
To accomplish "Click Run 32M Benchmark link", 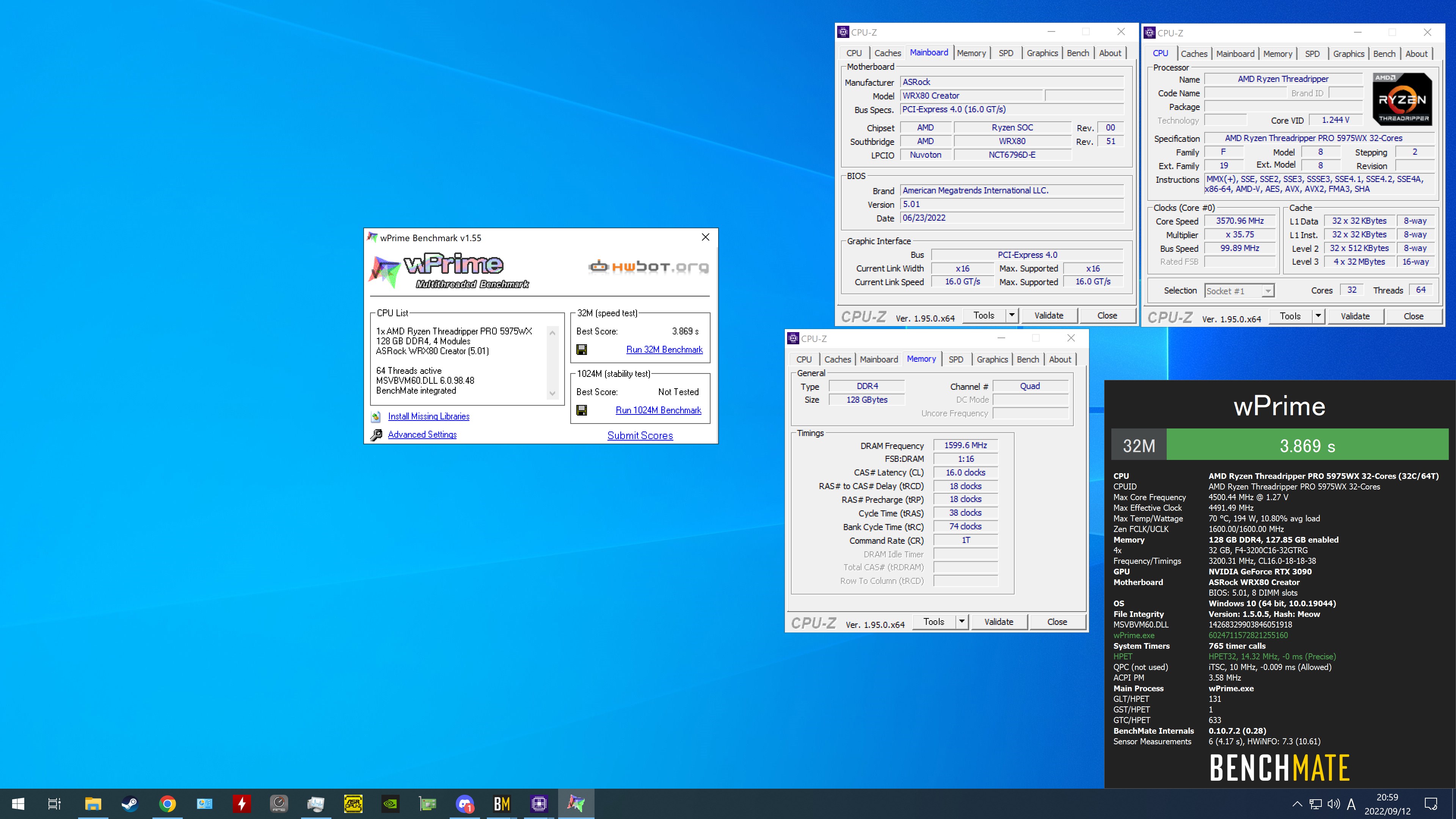I will tap(664, 350).
